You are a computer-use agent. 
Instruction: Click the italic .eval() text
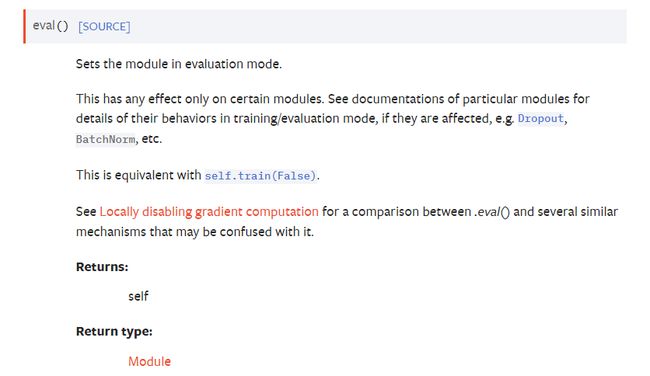point(492,212)
